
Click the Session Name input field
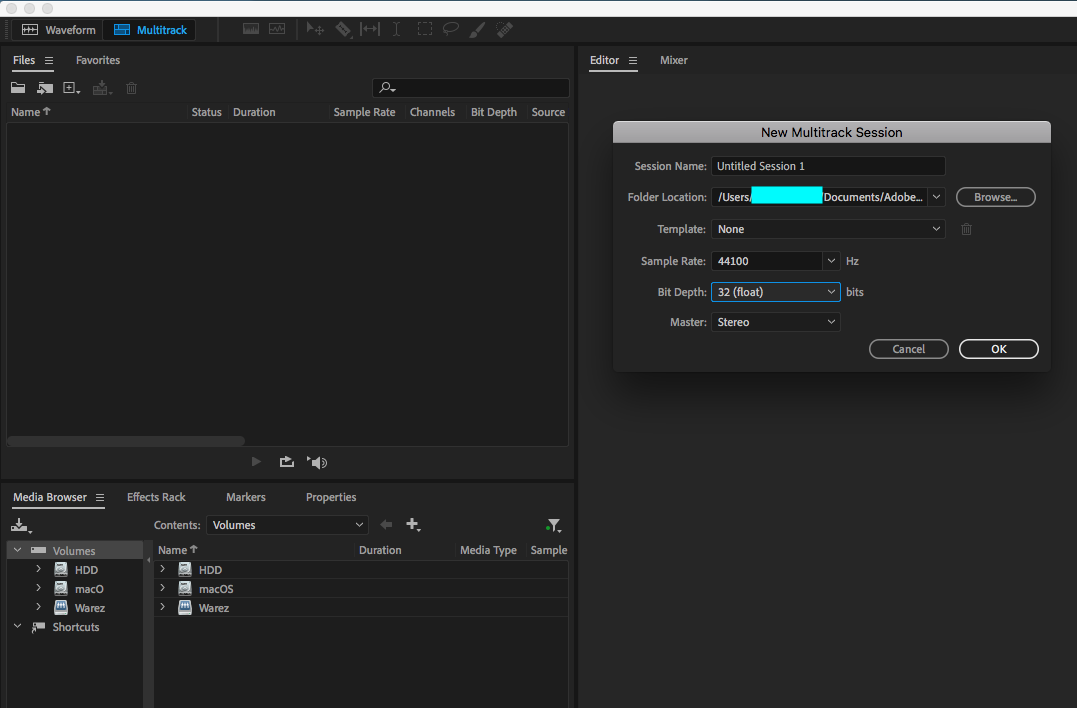click(828, 166)
